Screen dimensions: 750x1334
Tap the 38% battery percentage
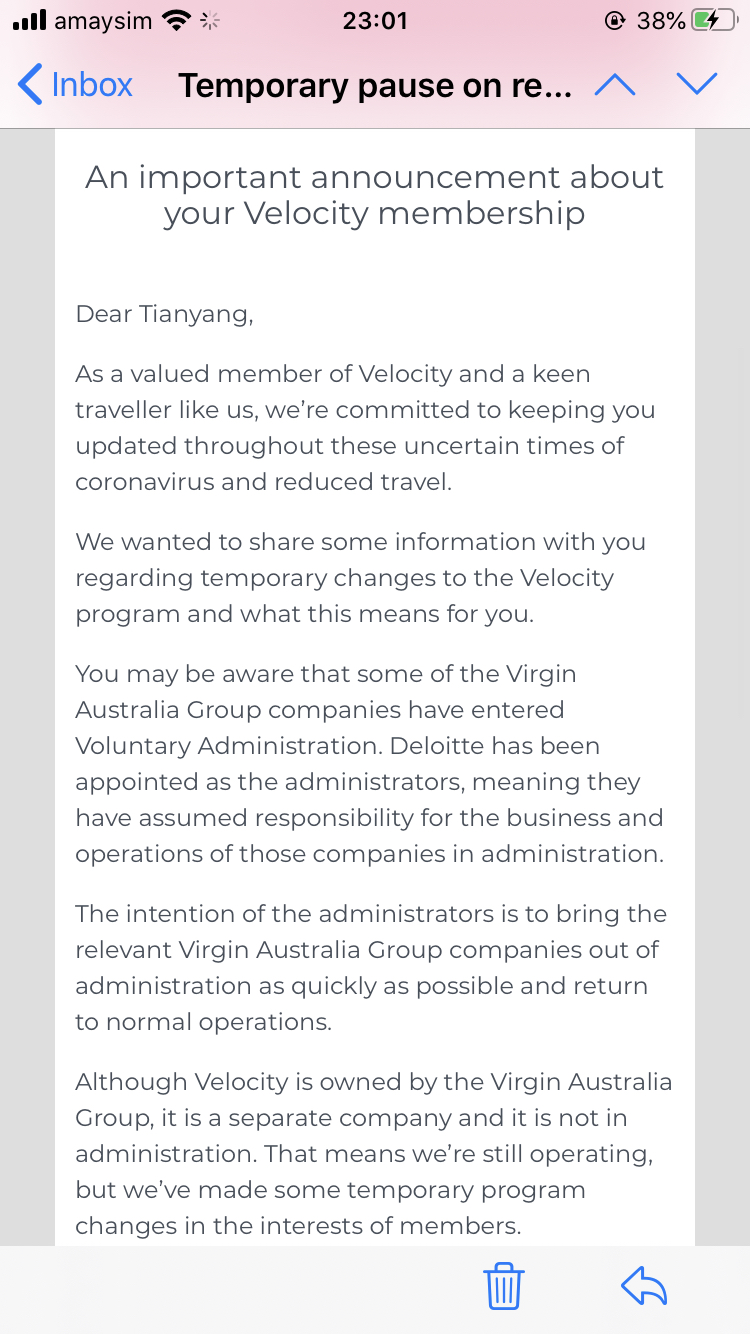click(661, 20)
